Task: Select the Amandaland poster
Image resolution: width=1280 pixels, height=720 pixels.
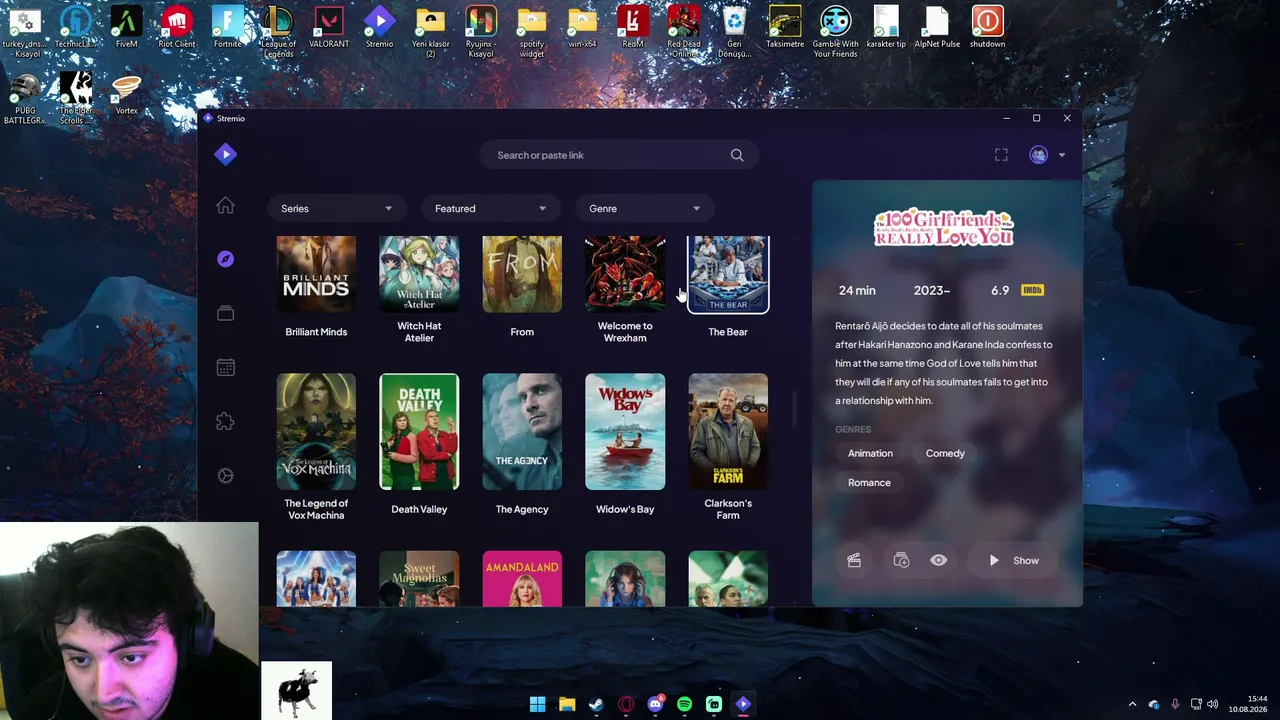Action: (522, 579)
